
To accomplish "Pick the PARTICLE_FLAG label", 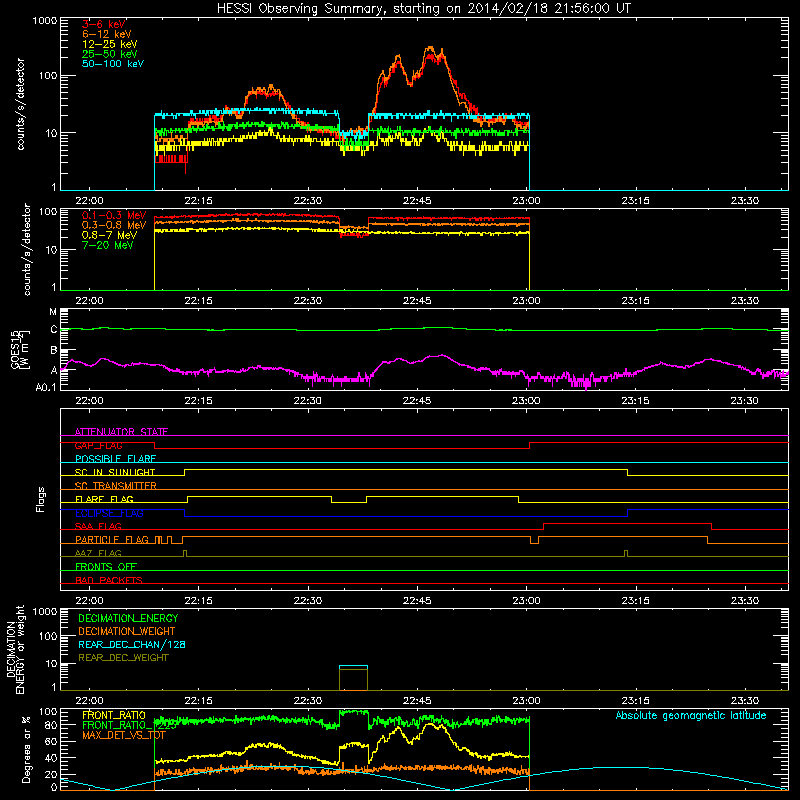I will click(112, 539).
